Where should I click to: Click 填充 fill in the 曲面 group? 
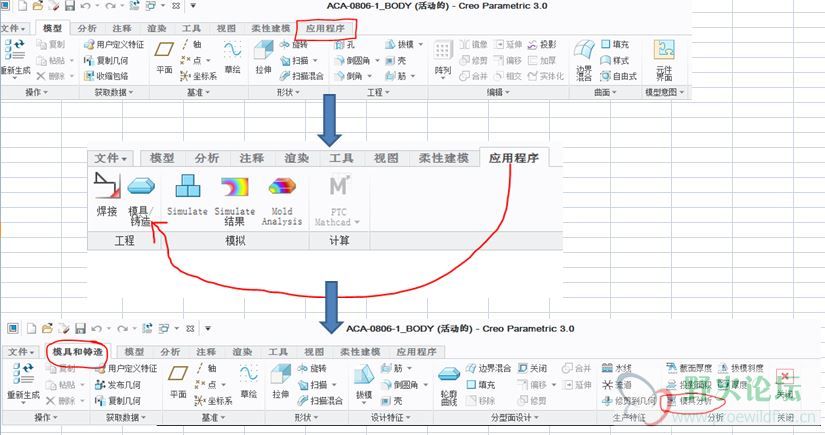(x=615, y=45)
